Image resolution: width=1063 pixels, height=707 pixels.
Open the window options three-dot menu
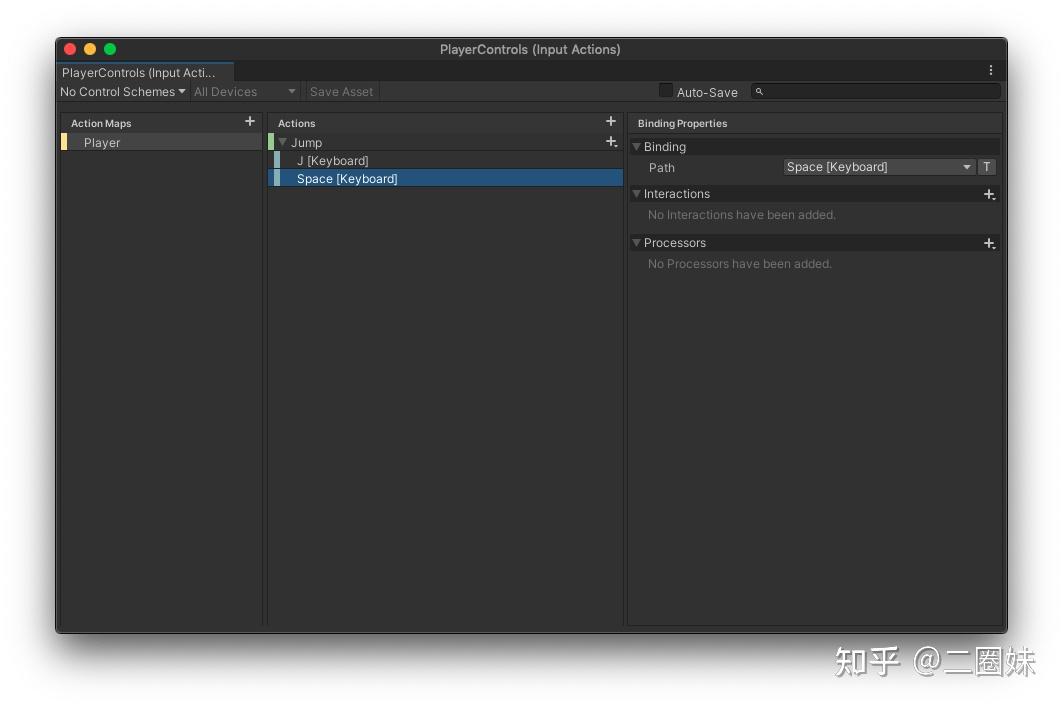pos(991,69)
